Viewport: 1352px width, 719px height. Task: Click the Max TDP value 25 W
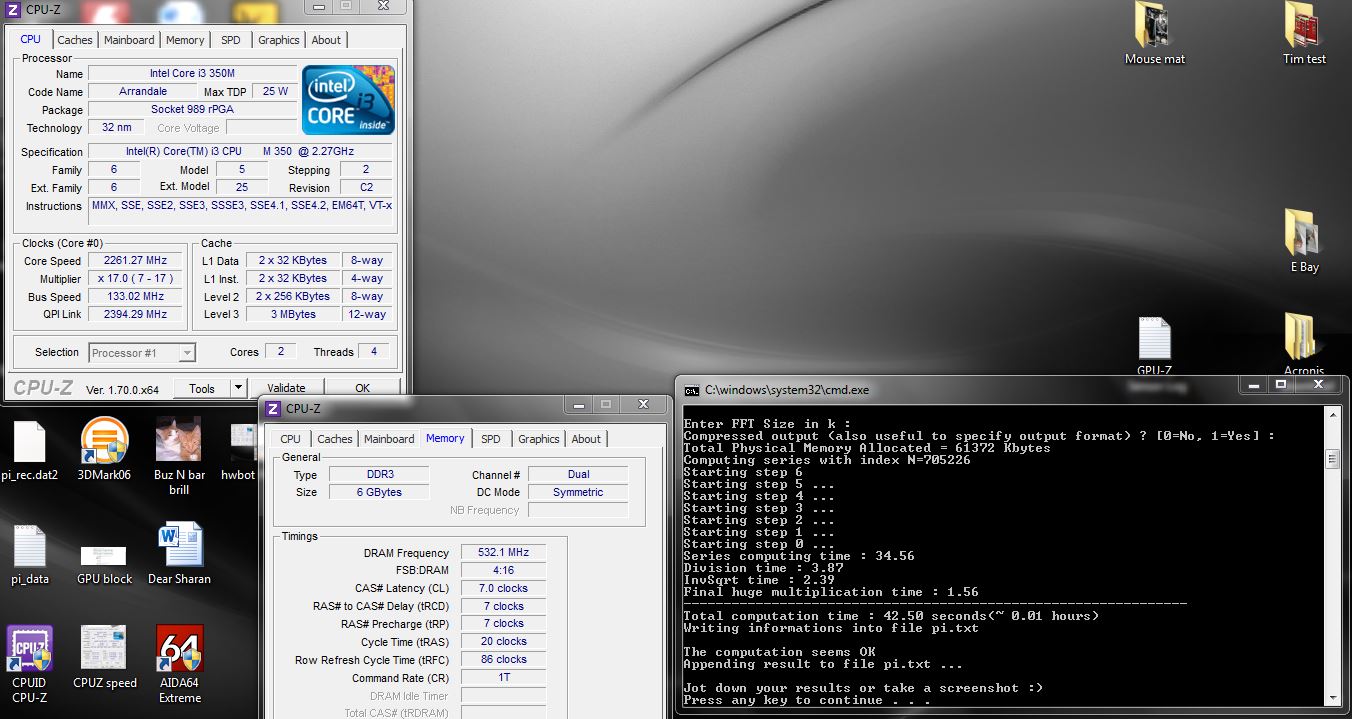click(275, 91)
